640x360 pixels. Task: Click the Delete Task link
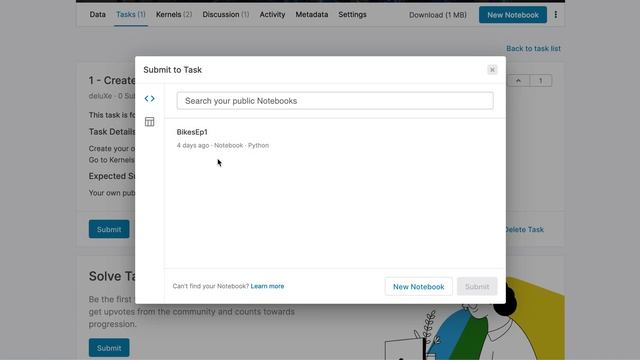(524, 229)
